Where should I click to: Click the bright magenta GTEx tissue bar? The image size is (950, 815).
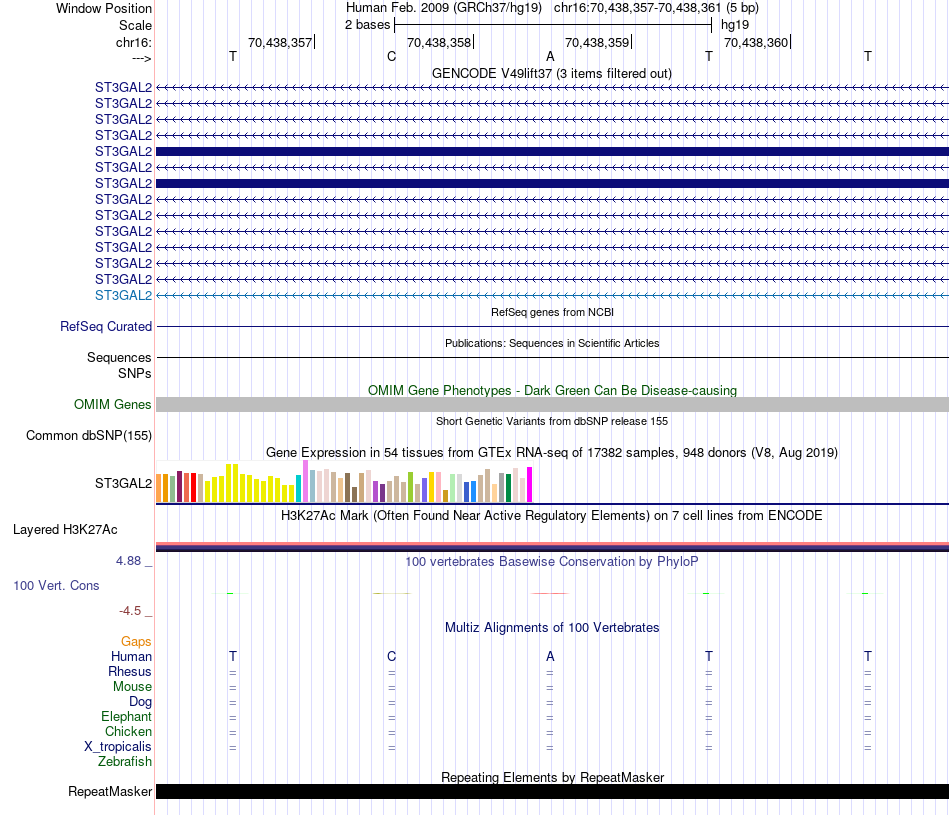pos(530,485)
